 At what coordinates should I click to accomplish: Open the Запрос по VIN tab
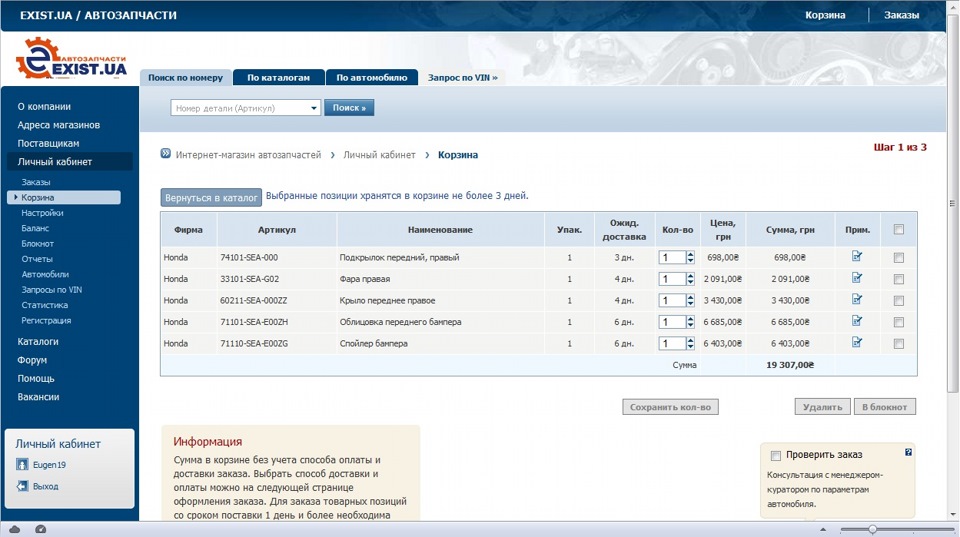click(462, 78)
